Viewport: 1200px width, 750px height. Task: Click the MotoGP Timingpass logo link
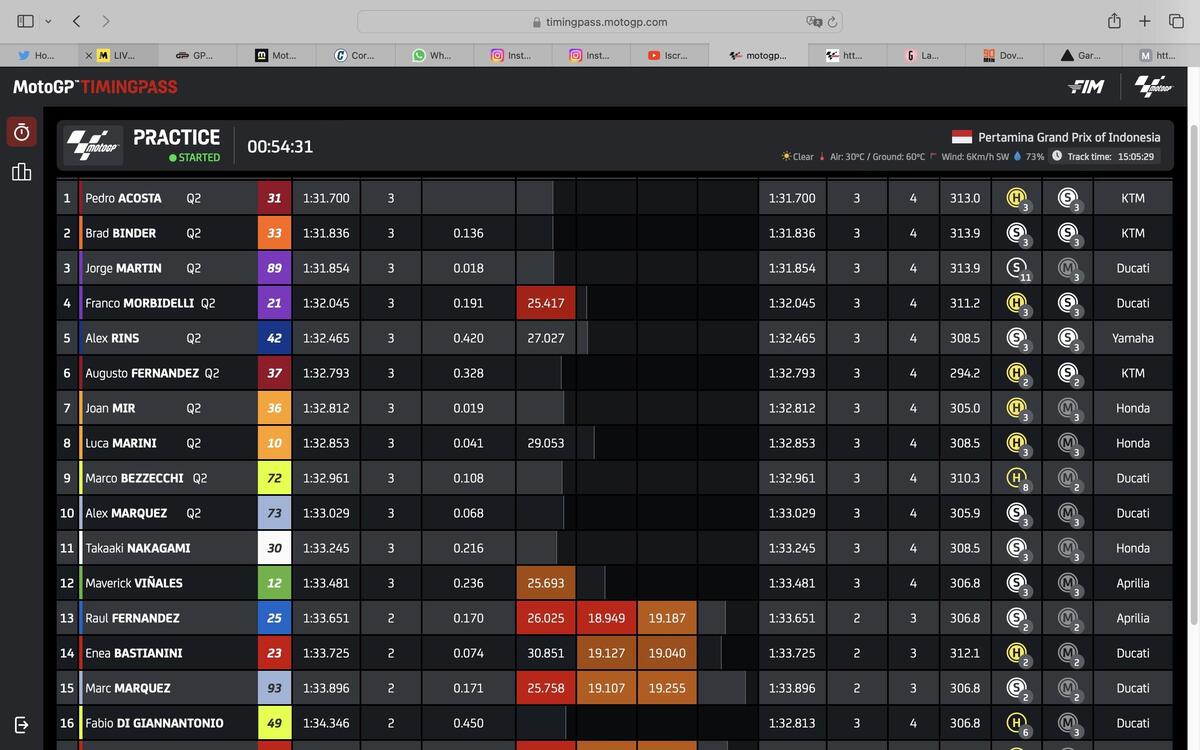pos(95,87)
